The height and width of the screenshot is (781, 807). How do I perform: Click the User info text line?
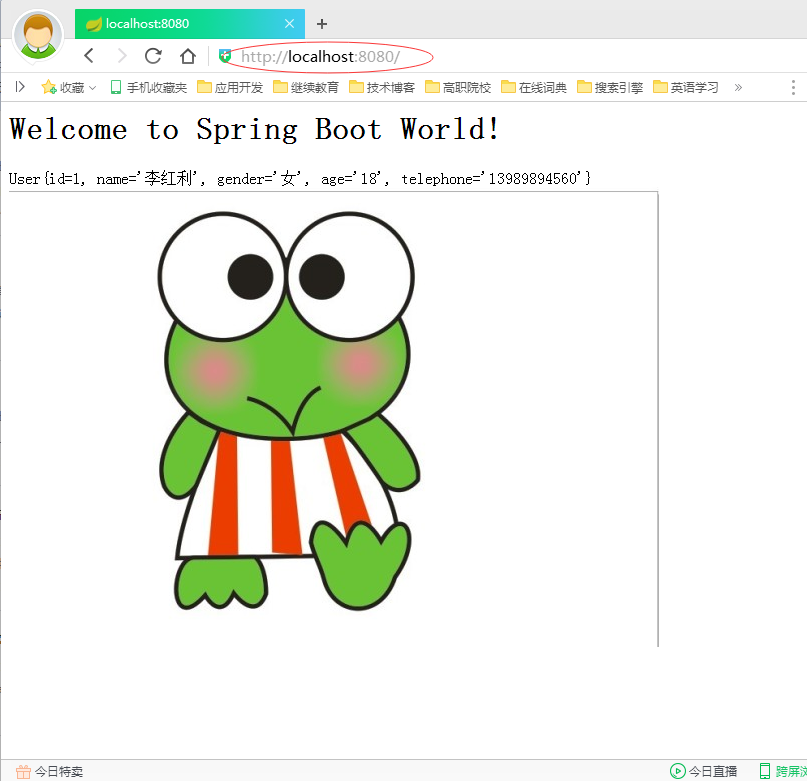[300, 178]
